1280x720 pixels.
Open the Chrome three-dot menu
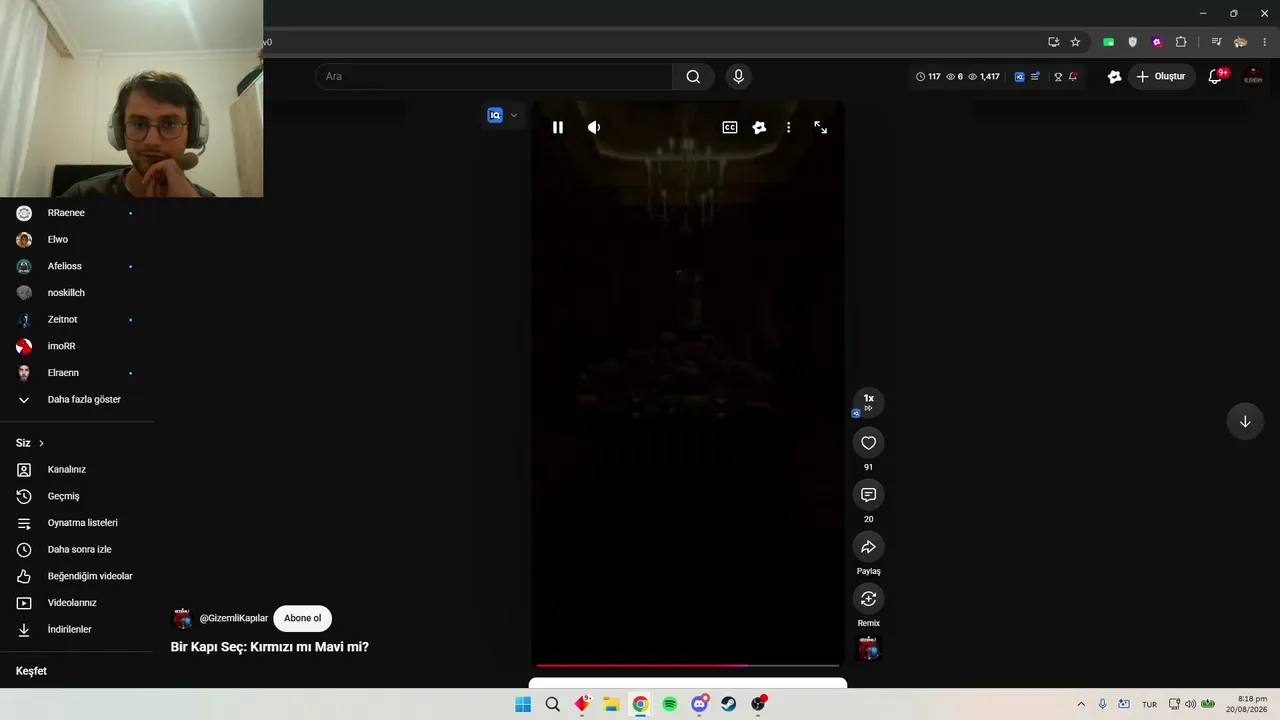pos(1264,42)
